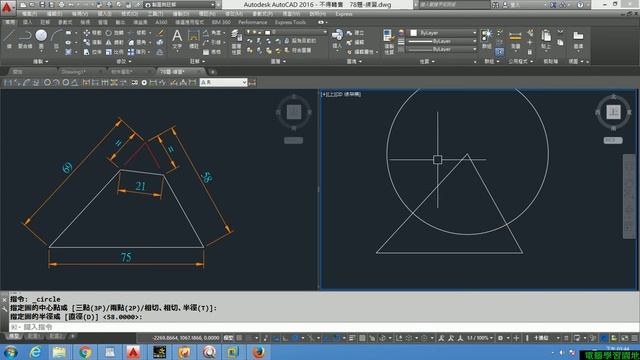Viewport: 640px width, 360px height.
Task: Click the new drawing tab plus button
Action: pyautogui.click(x=213, y=72)
